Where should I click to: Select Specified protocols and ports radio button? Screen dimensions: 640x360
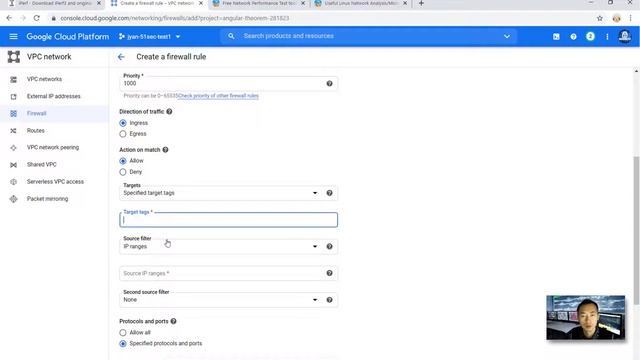pyautogui.click(x=123, y=344)
